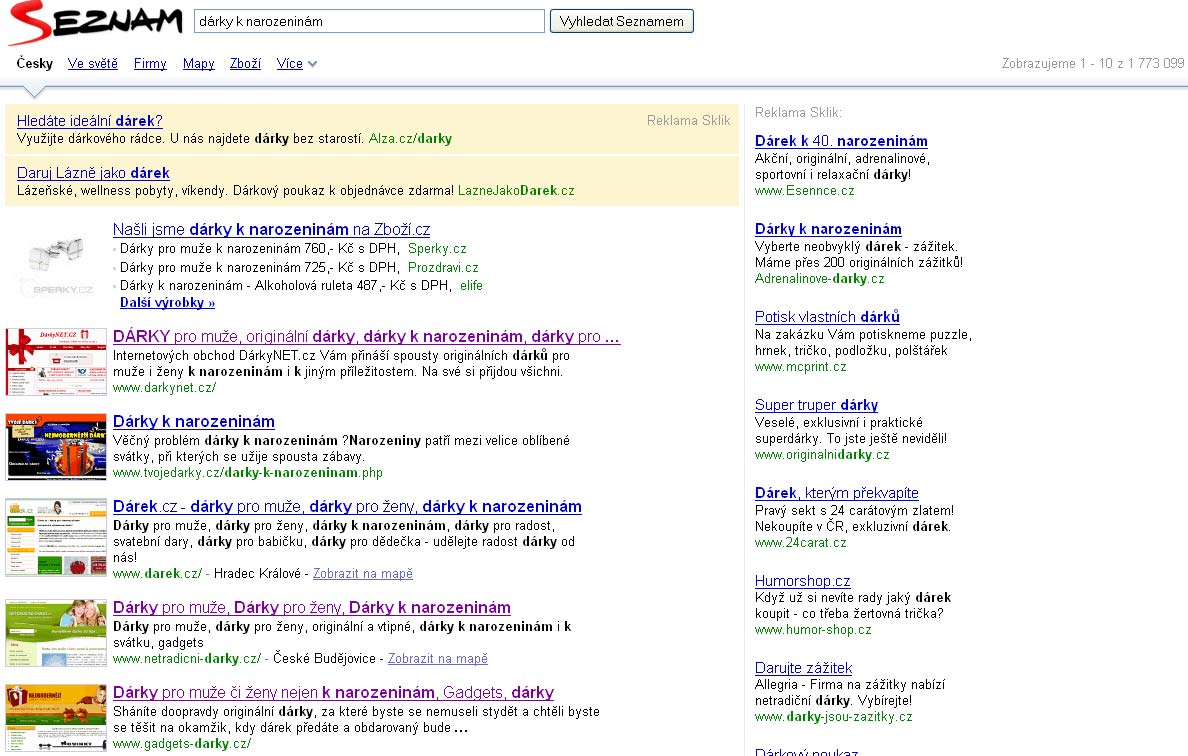Click the Alza.cz/darky green URL text
Viewport: 1188px width, 756px height.
click(410, 139)
